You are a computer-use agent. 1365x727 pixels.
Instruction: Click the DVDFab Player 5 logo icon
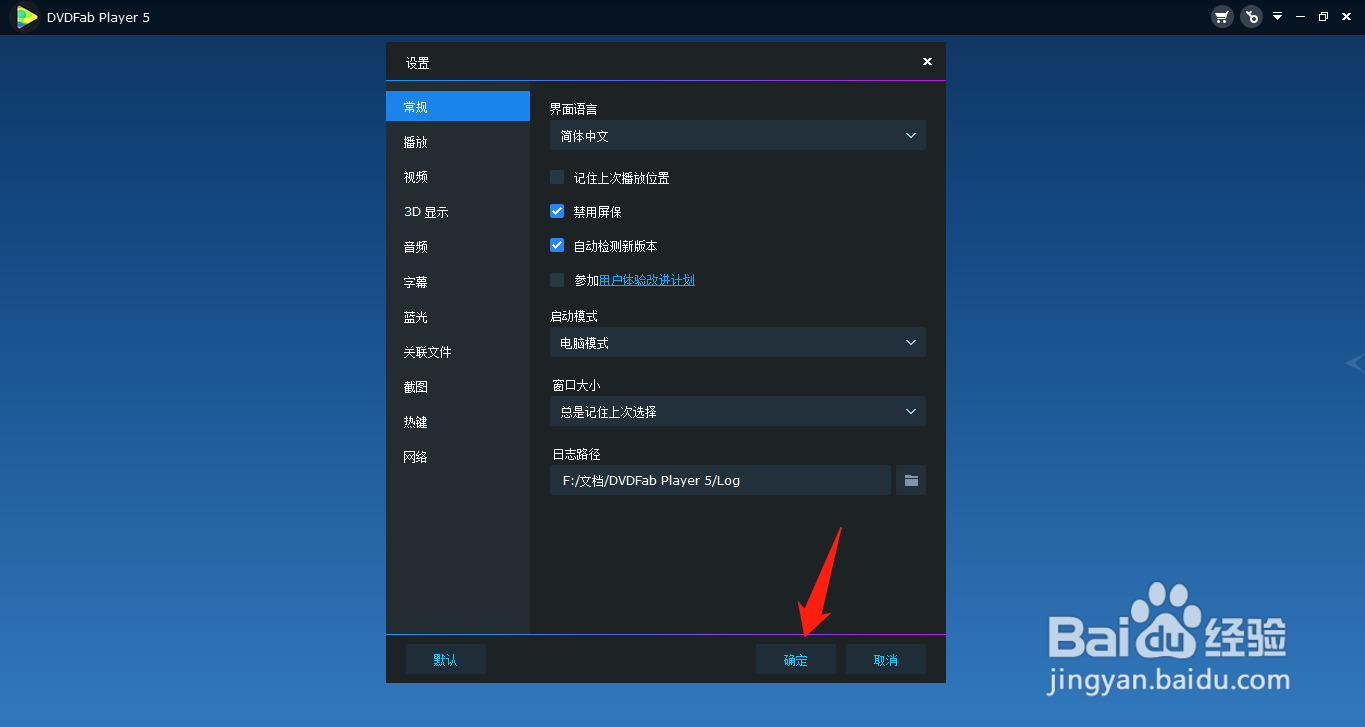tap(26, 17)
